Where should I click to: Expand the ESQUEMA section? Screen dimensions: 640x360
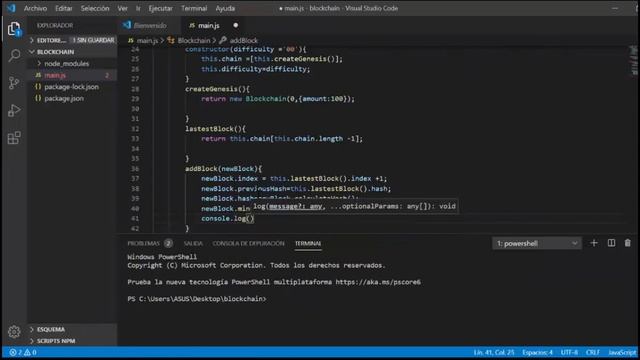coord(73,329)
